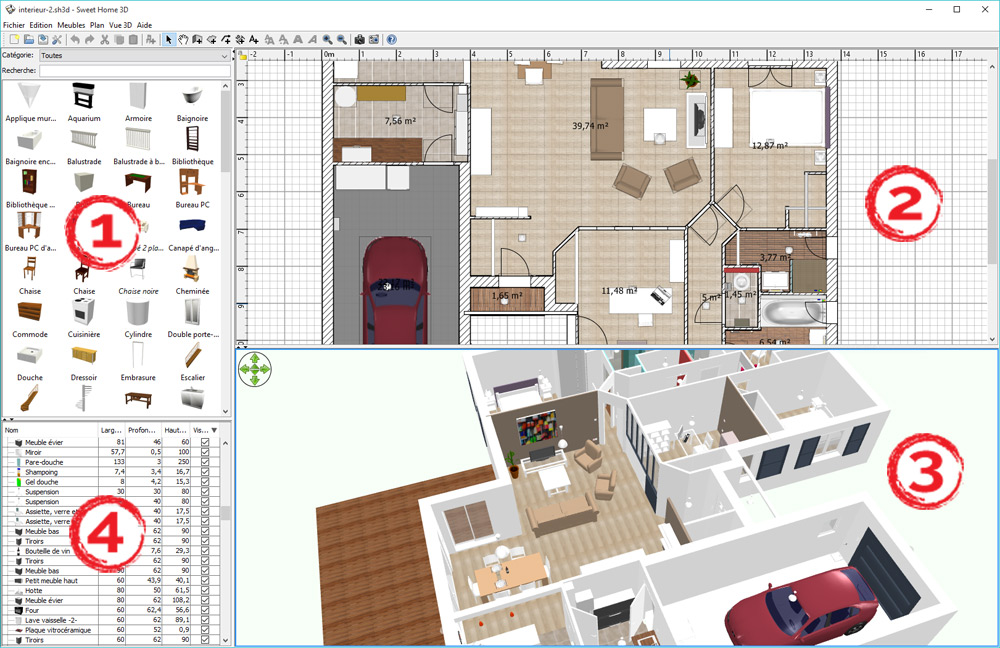Click the green navigation compass in 3D view
The width and height of the screenshot is (1000, 648).
click(x=256, y=370)
